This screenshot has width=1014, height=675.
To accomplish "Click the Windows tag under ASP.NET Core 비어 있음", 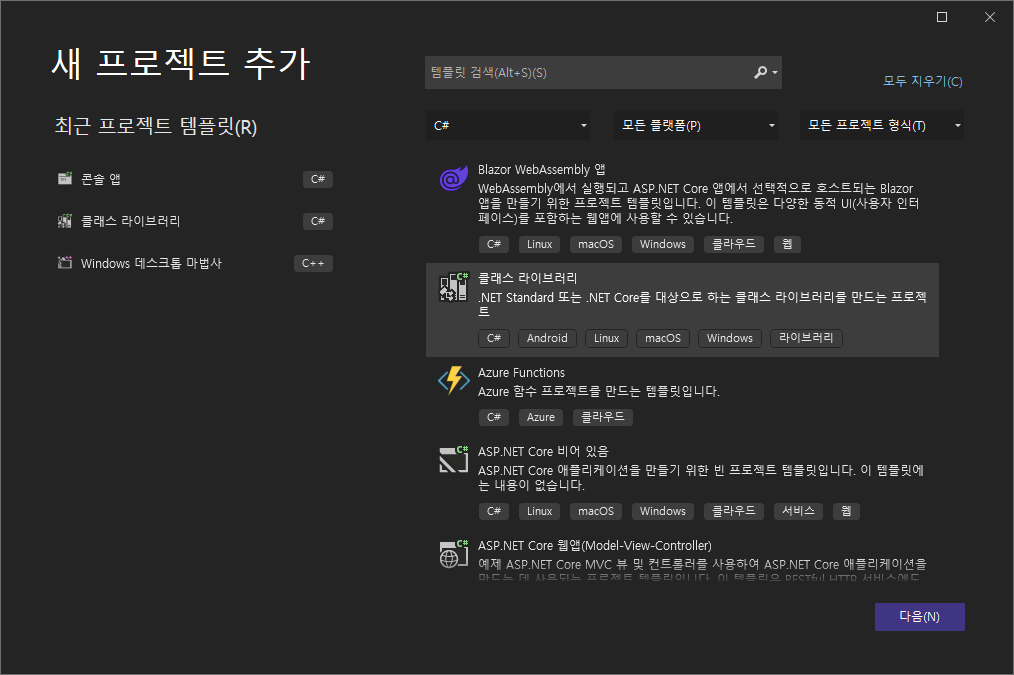I will (663, 511).
